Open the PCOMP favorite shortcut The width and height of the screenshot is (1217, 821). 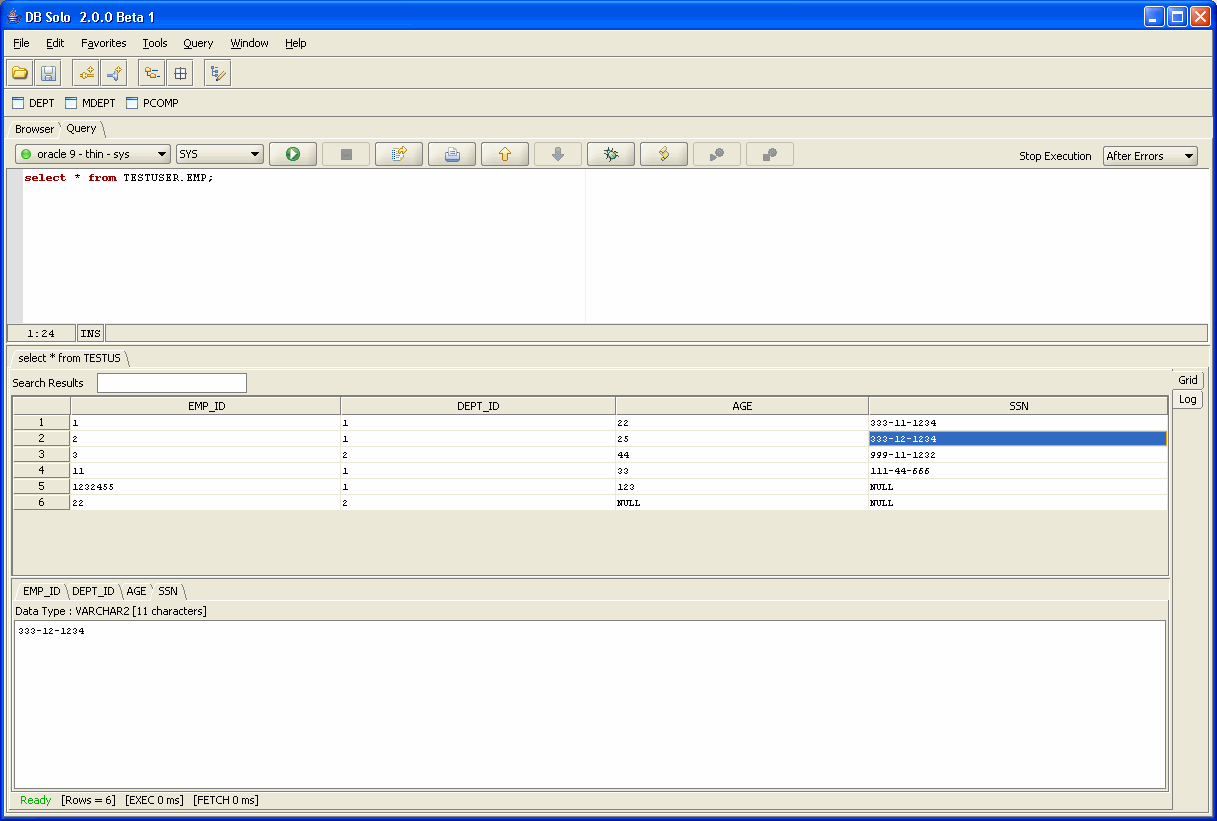coord(152,103)
